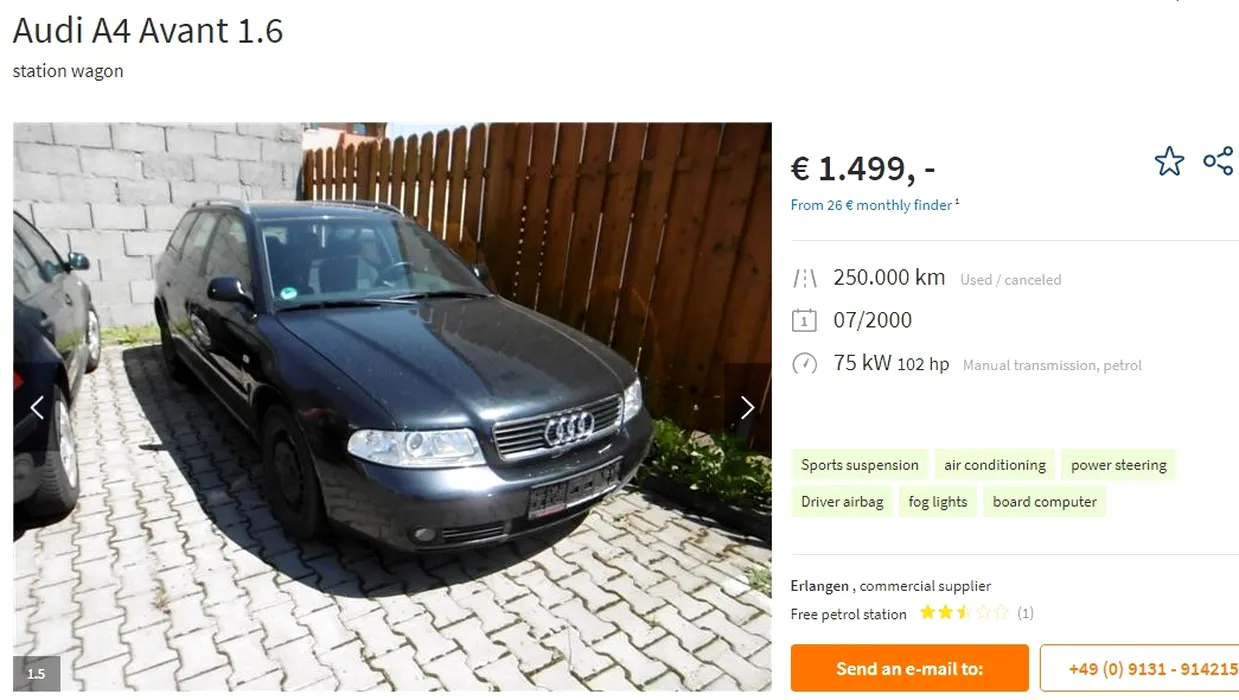Click the mileage road icon

tap(804, 278)
